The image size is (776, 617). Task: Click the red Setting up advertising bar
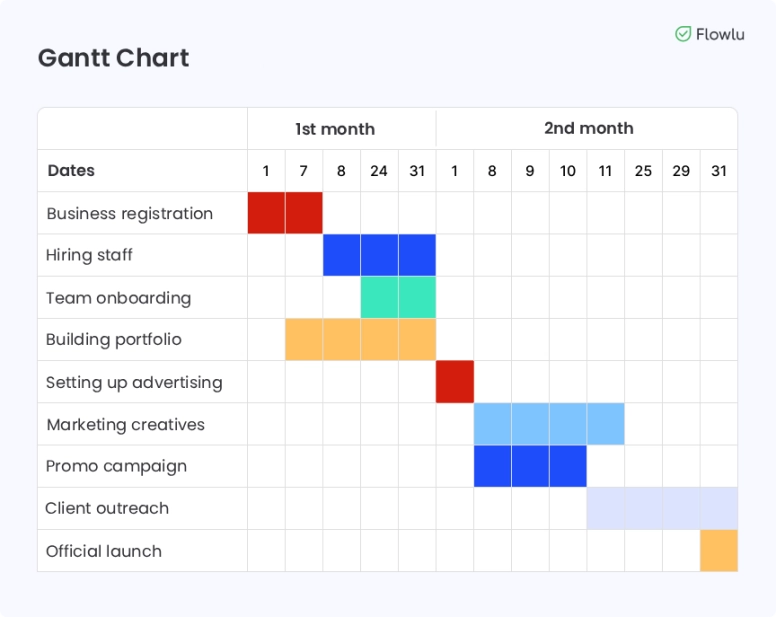click(x=455, y=382)
